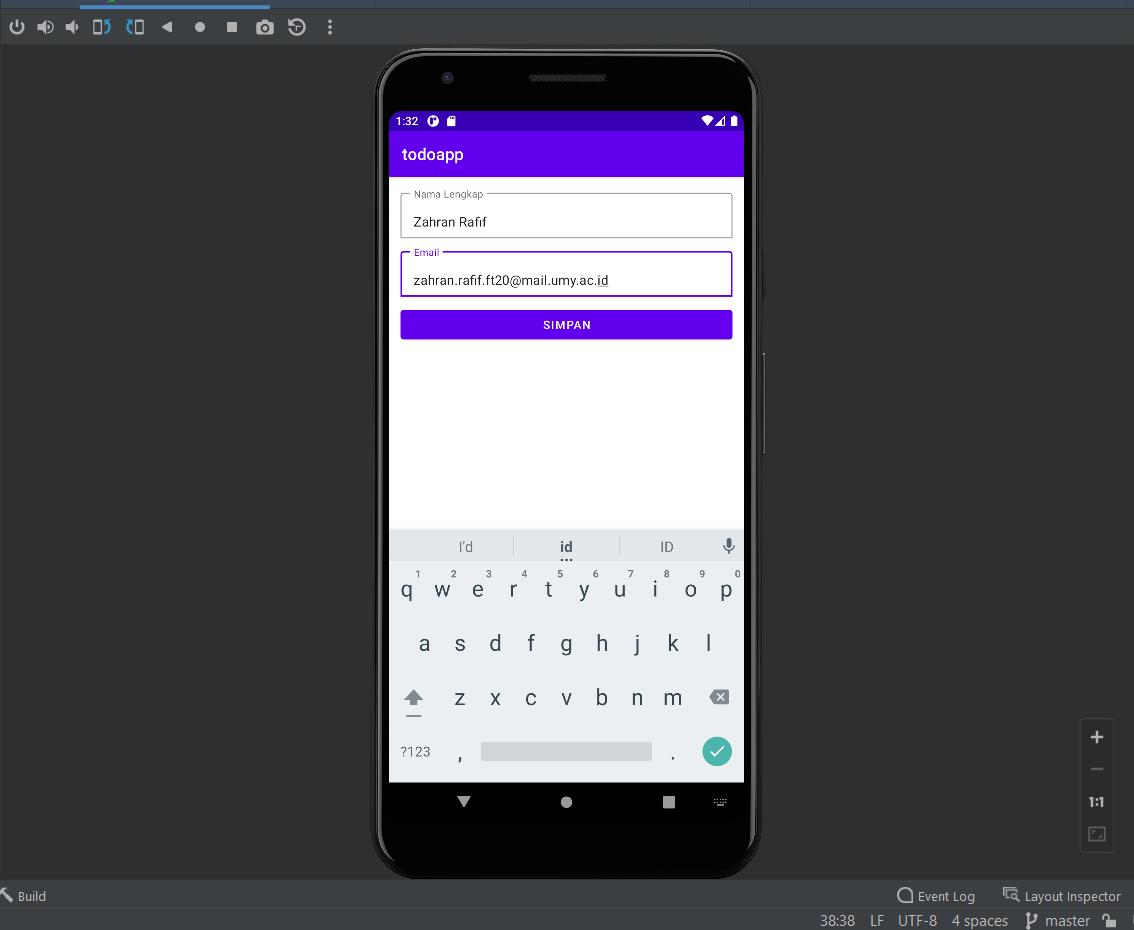Open the Layout Inspector tool window
Image resolution: width=1134 pixels, height=930 pixels.
coord(1062,896)
